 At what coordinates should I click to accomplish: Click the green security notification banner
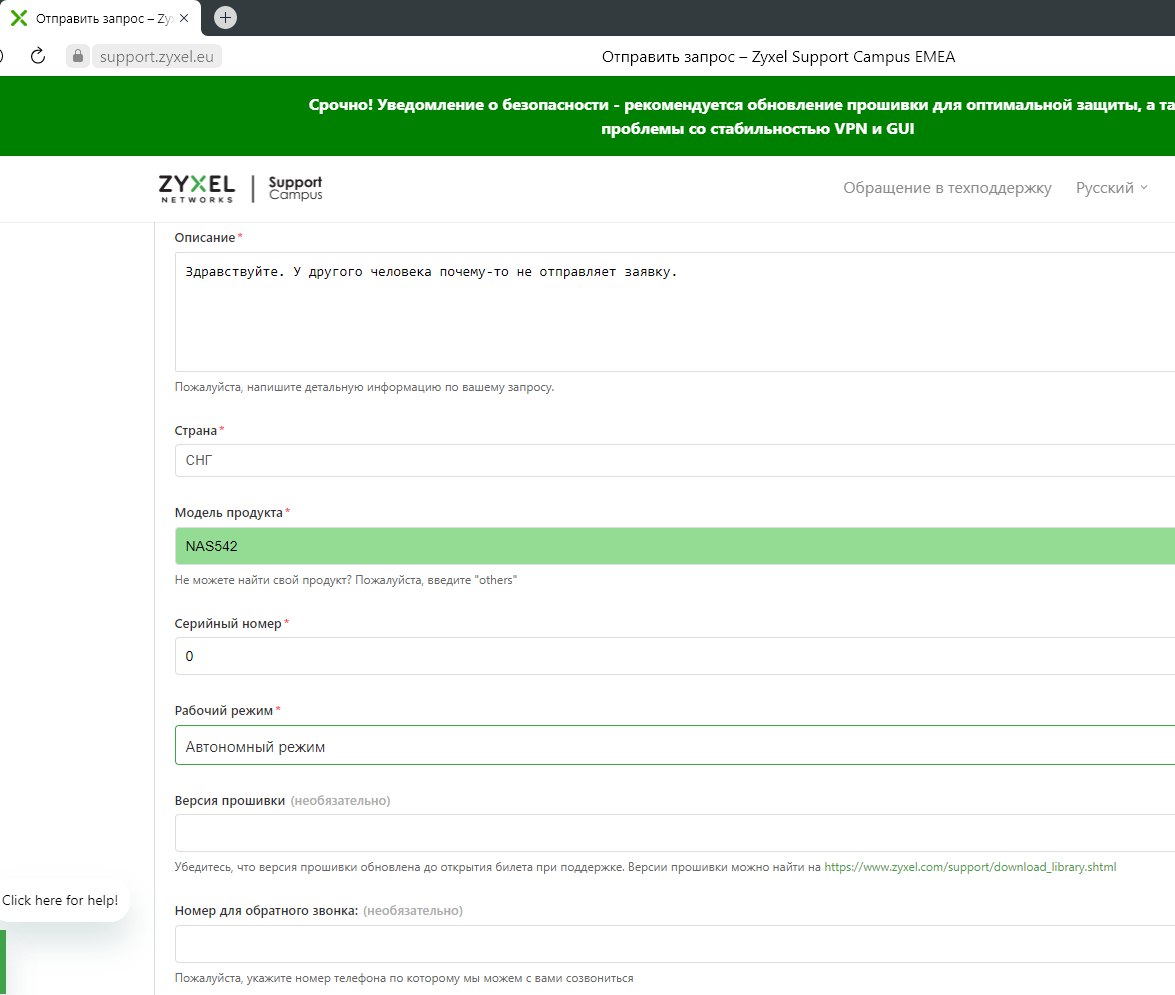point(588,116)
